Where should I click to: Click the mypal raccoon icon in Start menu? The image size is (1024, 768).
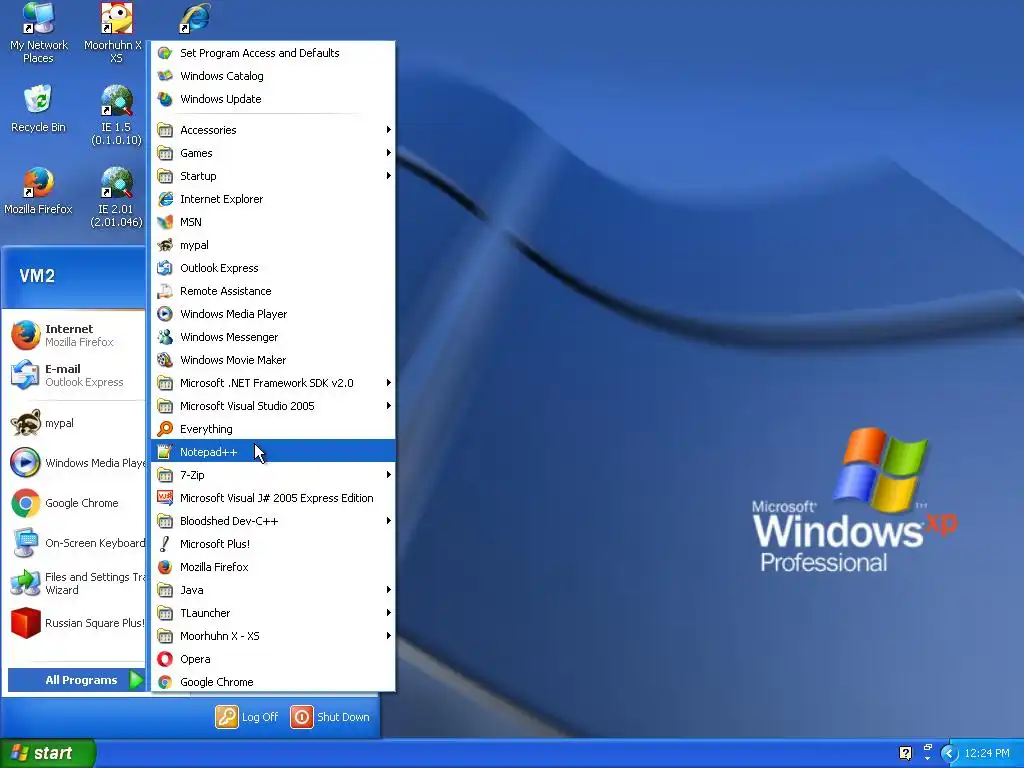[25, 423]
